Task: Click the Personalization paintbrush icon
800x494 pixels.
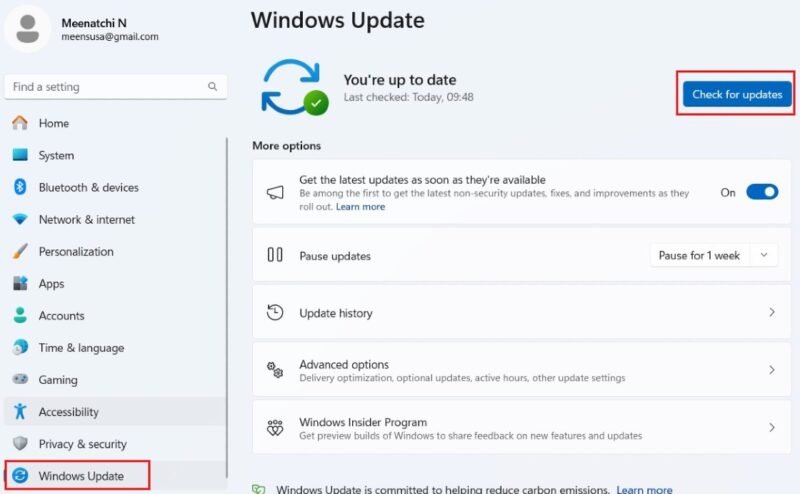Action: pos(20,251)
